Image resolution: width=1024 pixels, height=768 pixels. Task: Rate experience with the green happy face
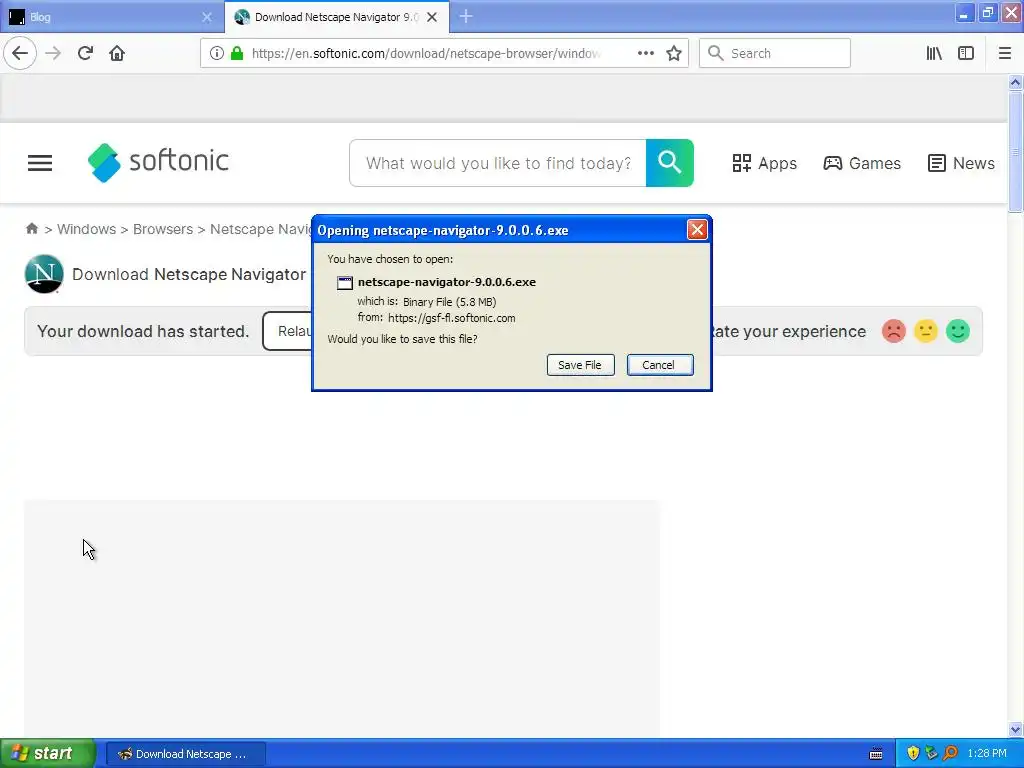pos(957,331)
